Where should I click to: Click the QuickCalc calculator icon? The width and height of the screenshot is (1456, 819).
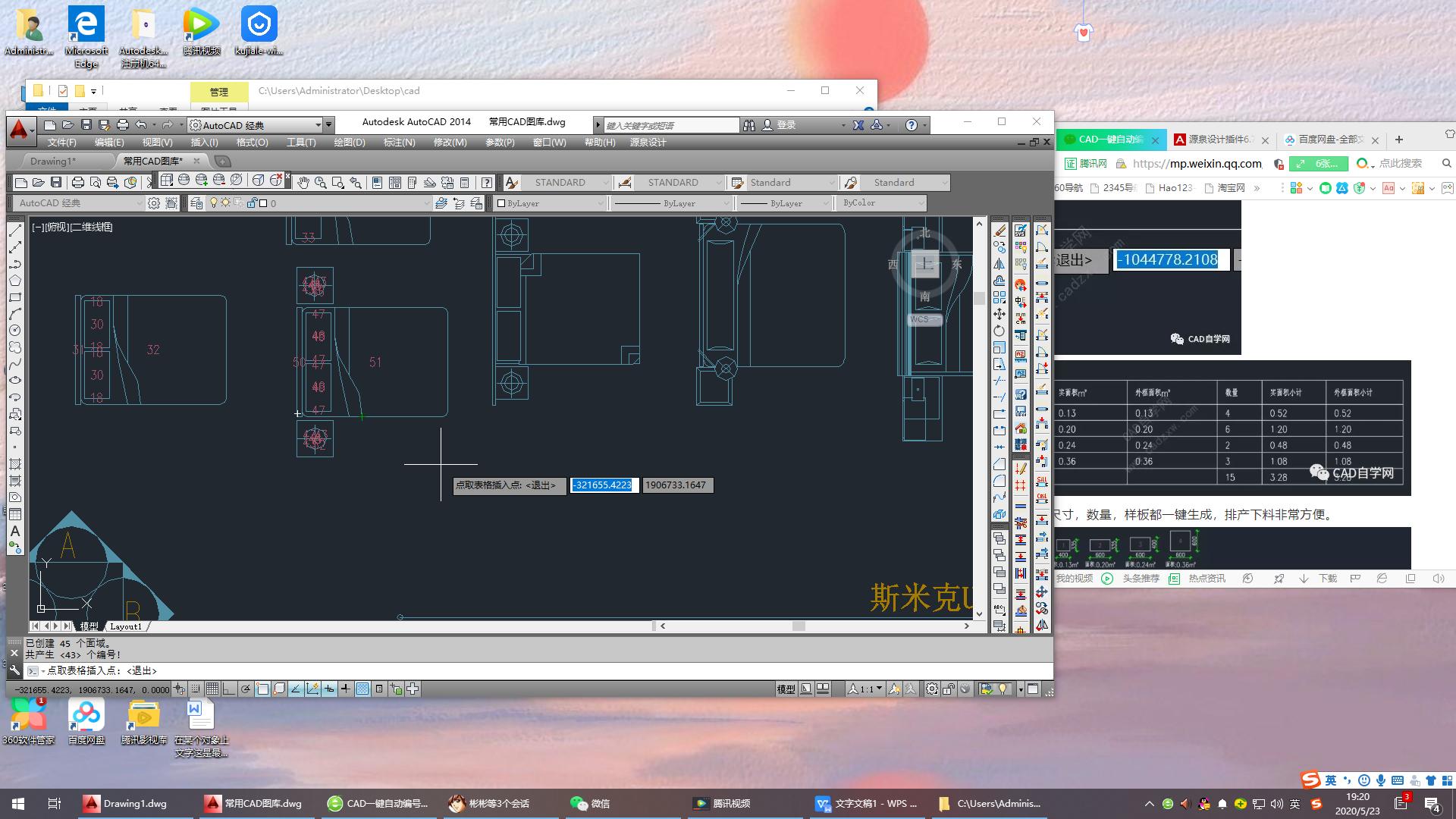[x=464, y=182]
